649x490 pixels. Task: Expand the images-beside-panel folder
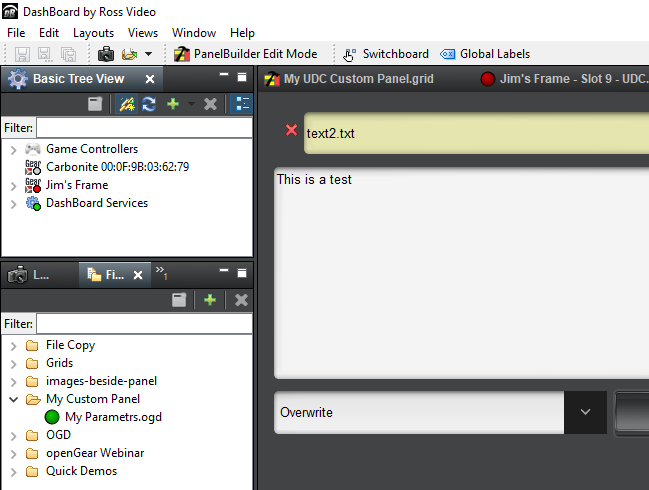(13, 382)
